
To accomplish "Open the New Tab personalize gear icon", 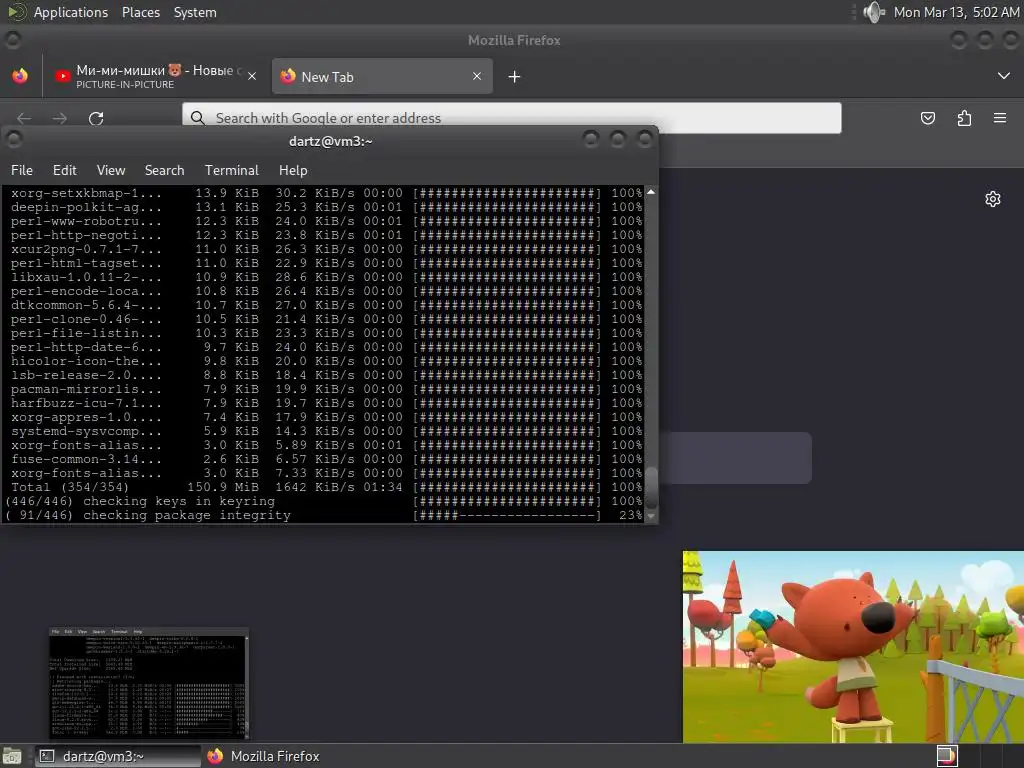I will click(x=993, y=199).
